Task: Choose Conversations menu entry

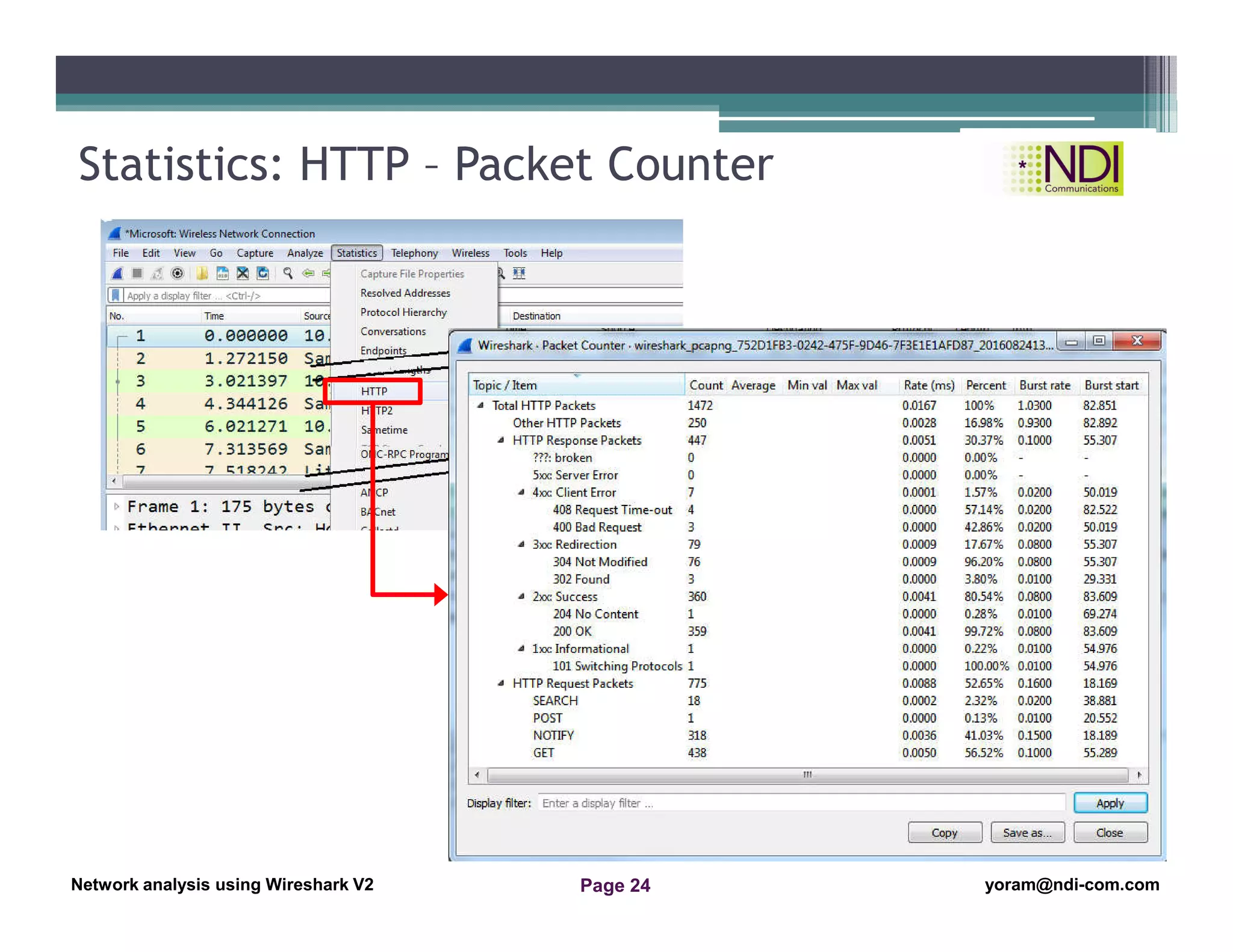Action: [x=393, y=332]
